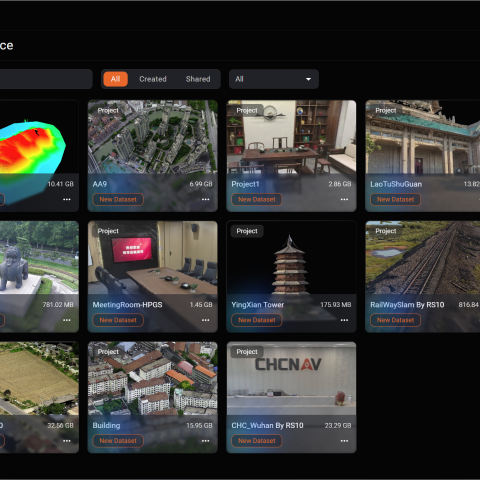Open more options for CHC_Wuhan By RS10

click(344, 441)
